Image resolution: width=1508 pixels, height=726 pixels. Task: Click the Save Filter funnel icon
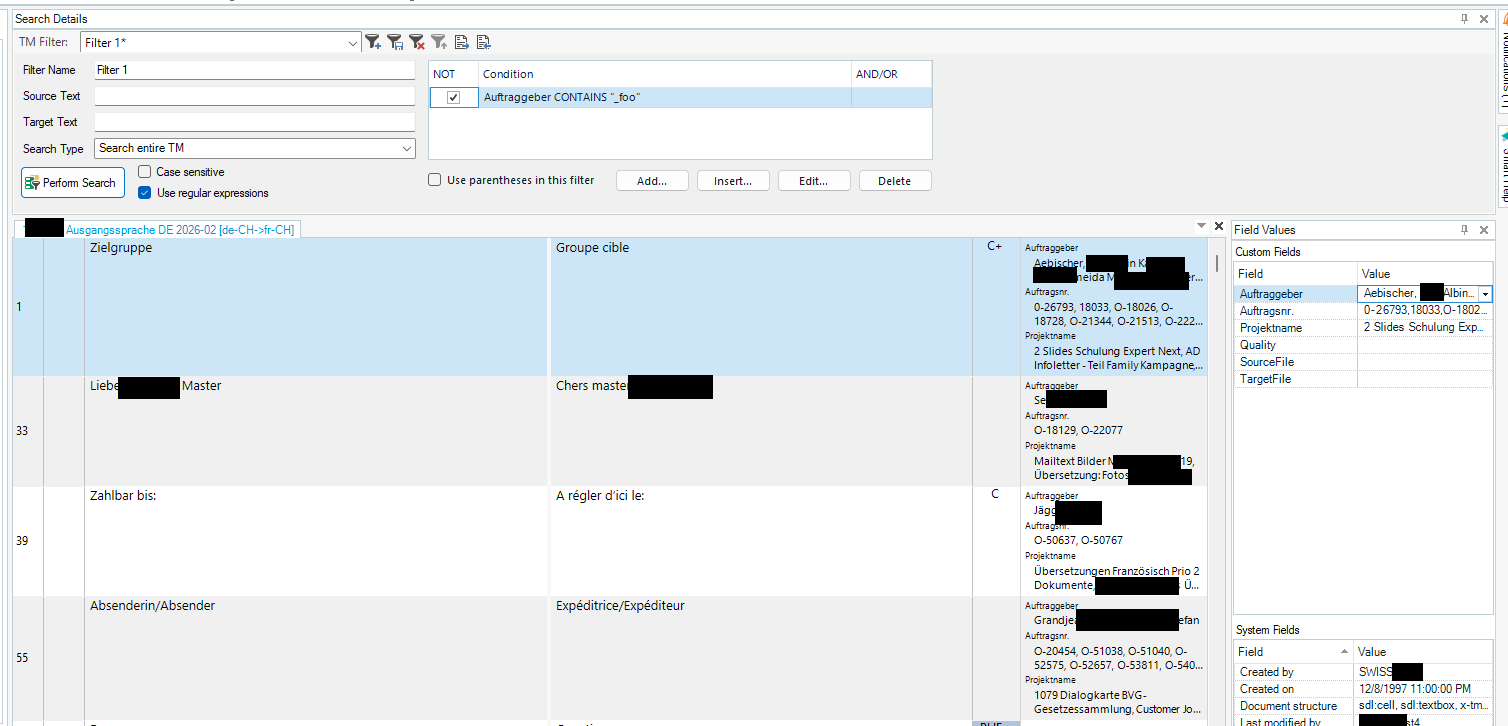(x=395, y=42)
